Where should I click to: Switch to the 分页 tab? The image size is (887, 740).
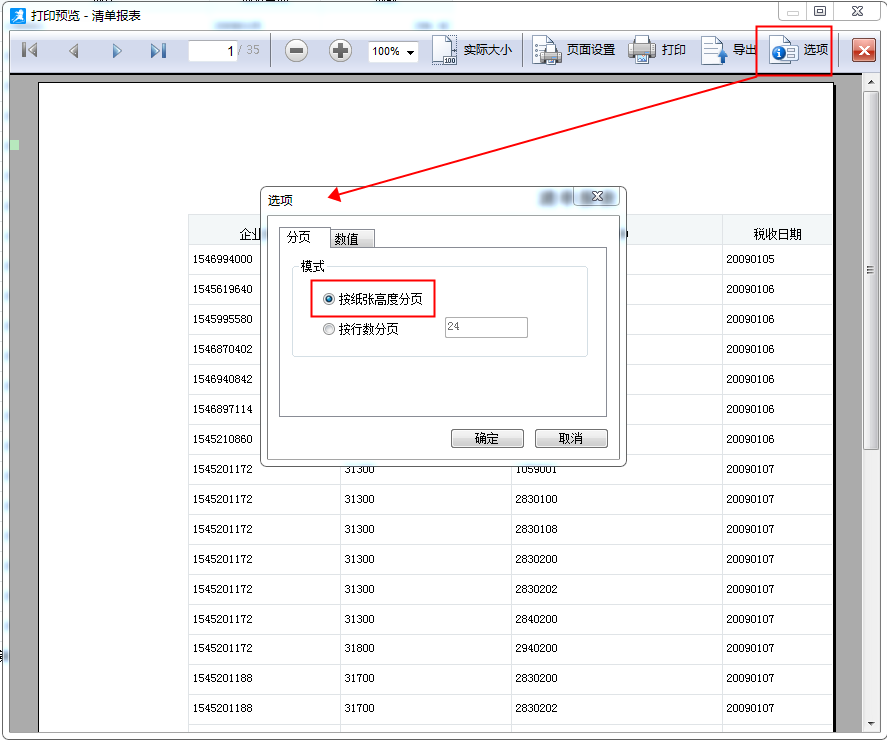(299, 237)
